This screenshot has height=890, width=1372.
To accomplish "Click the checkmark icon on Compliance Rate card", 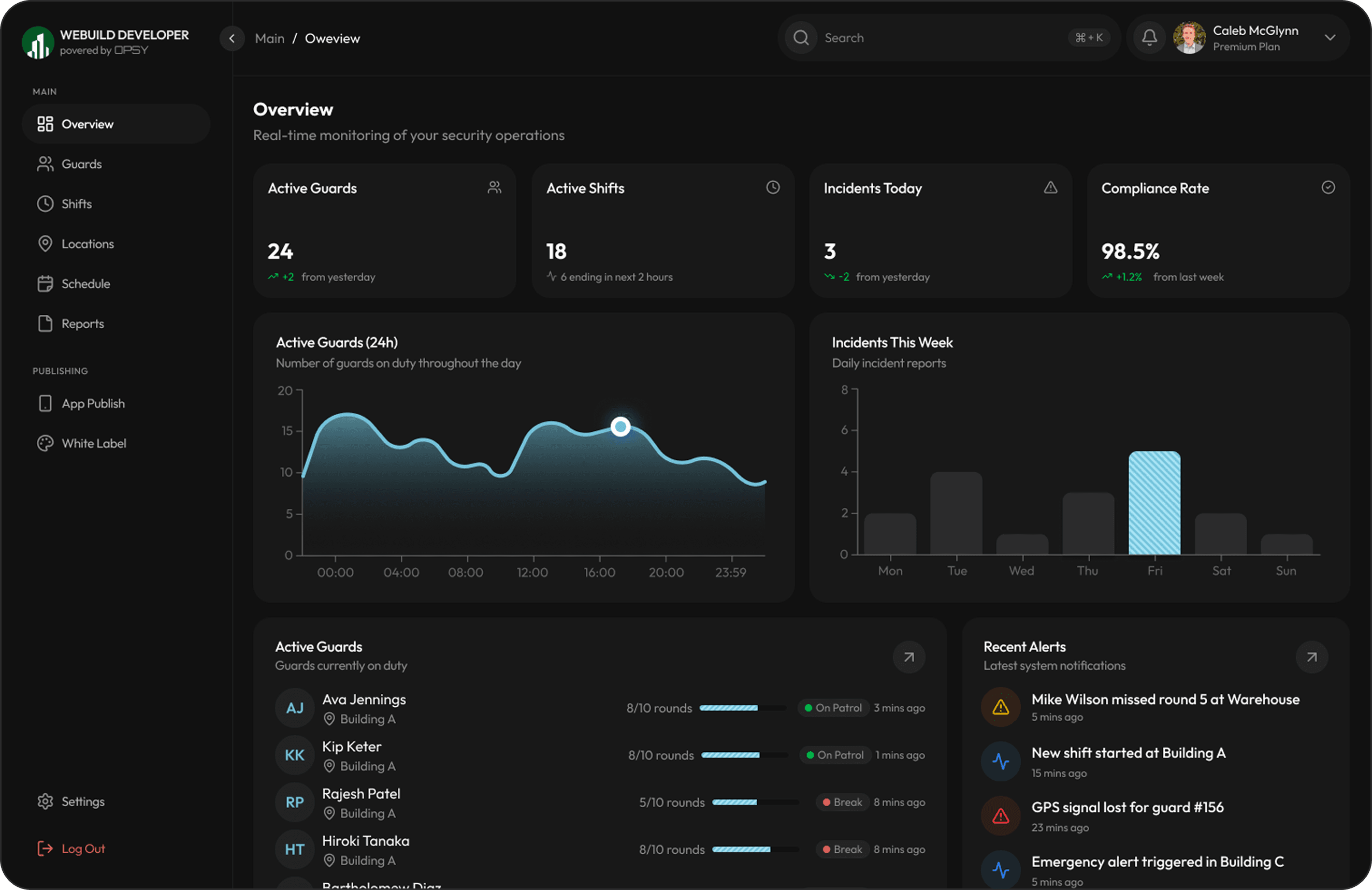I will pyautogui.click(x=1328, y=187).
